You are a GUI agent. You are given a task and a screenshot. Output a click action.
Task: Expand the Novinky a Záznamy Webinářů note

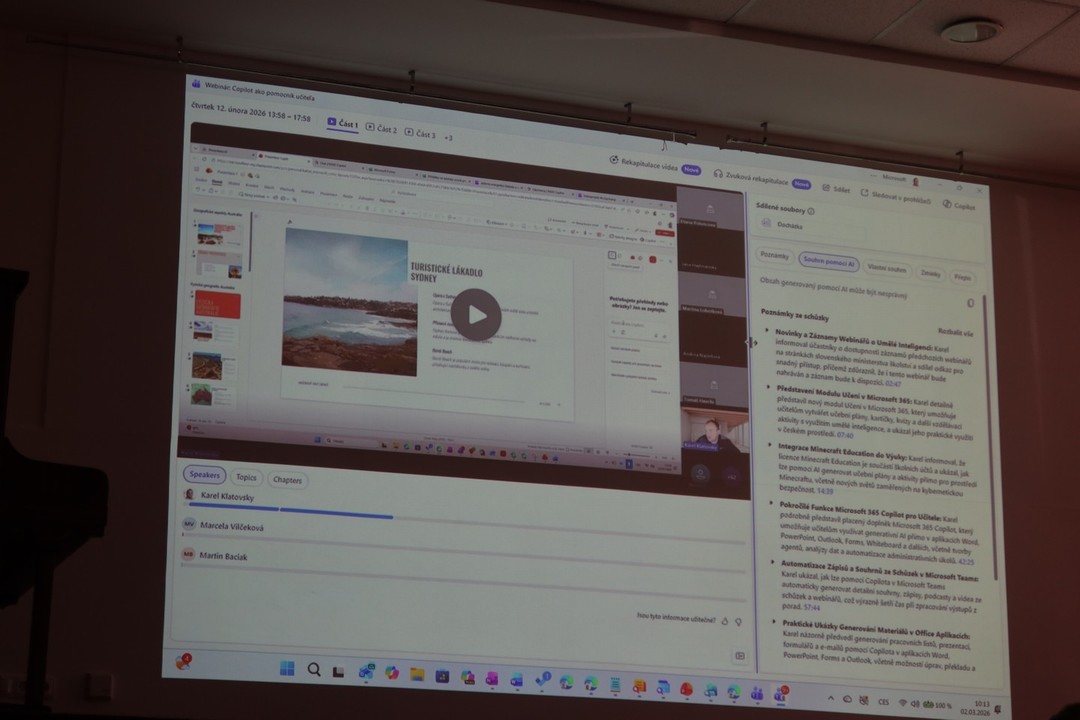coord(767,330)
